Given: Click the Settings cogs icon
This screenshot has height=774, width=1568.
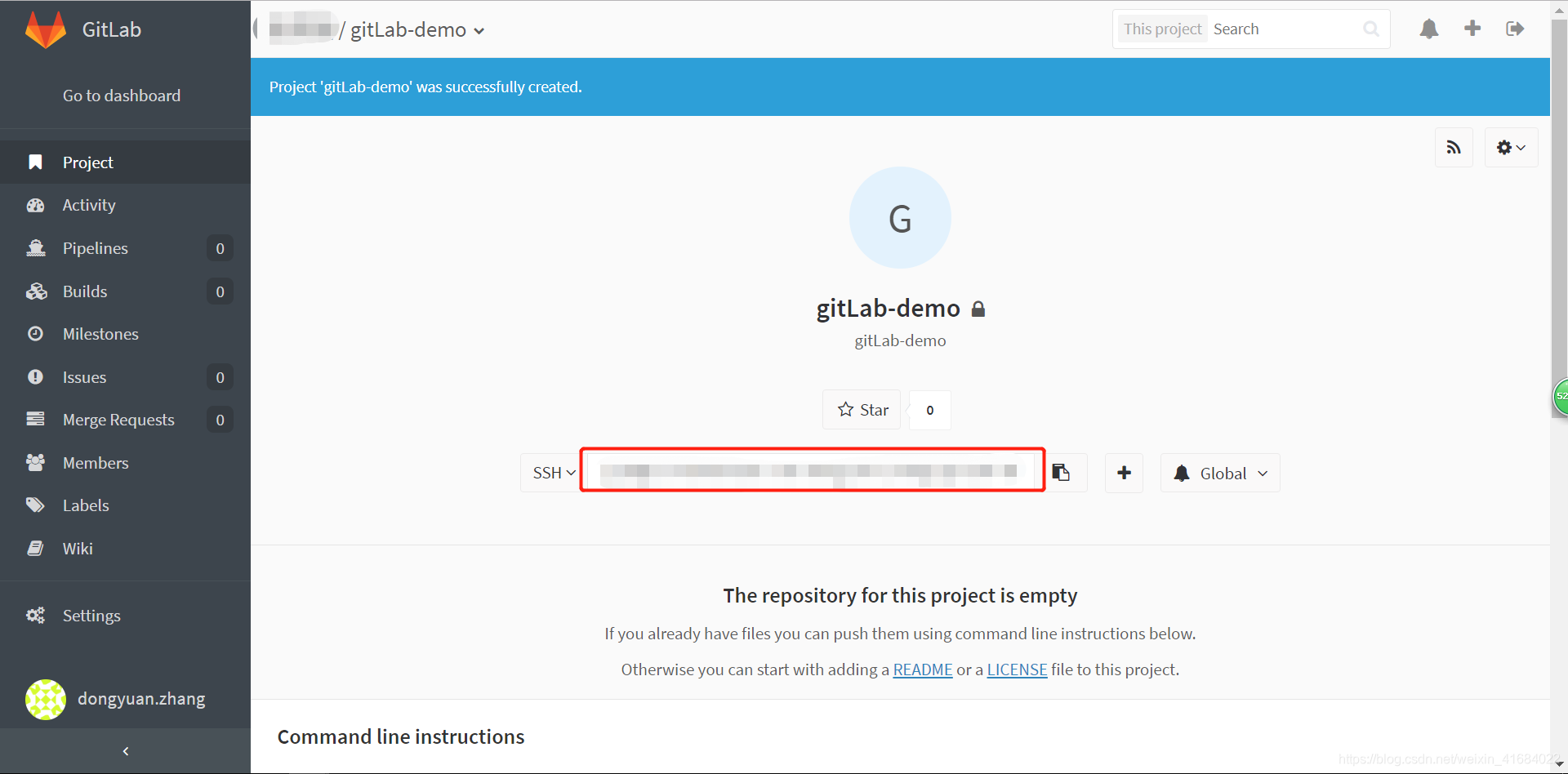Looking at the screenshot, I should [x=35, y=616].
